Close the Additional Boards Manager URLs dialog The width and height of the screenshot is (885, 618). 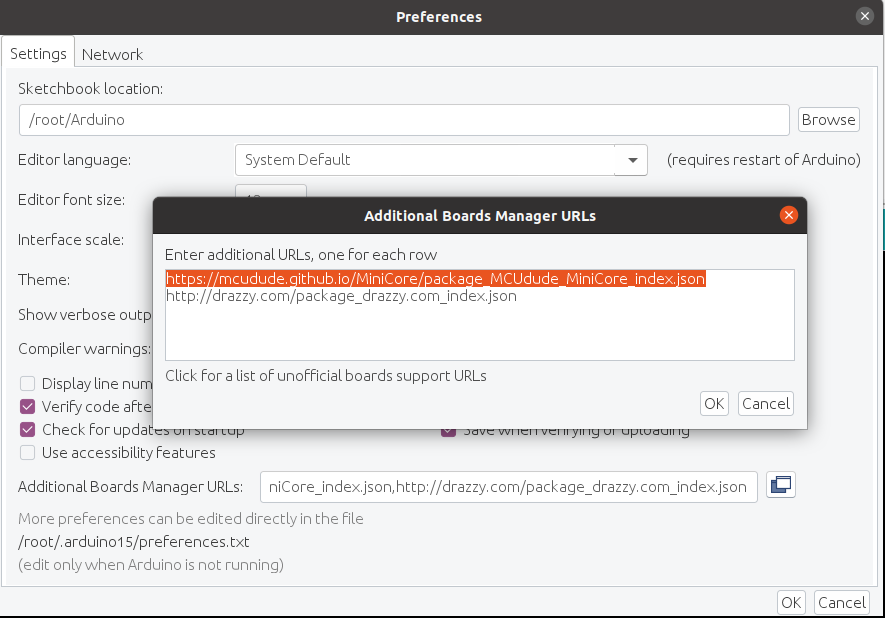pos(788,215)
